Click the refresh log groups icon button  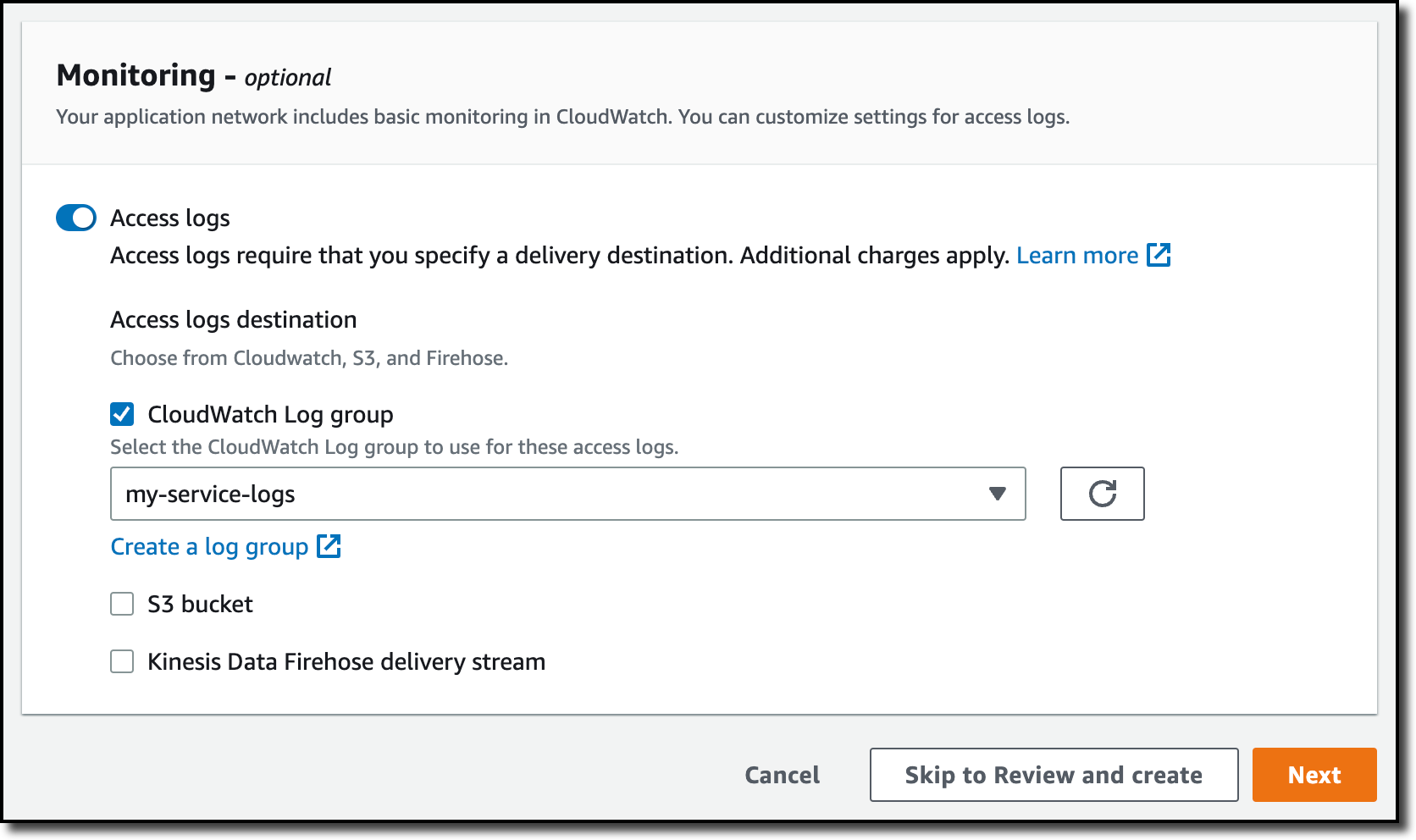coord(1102,494)
